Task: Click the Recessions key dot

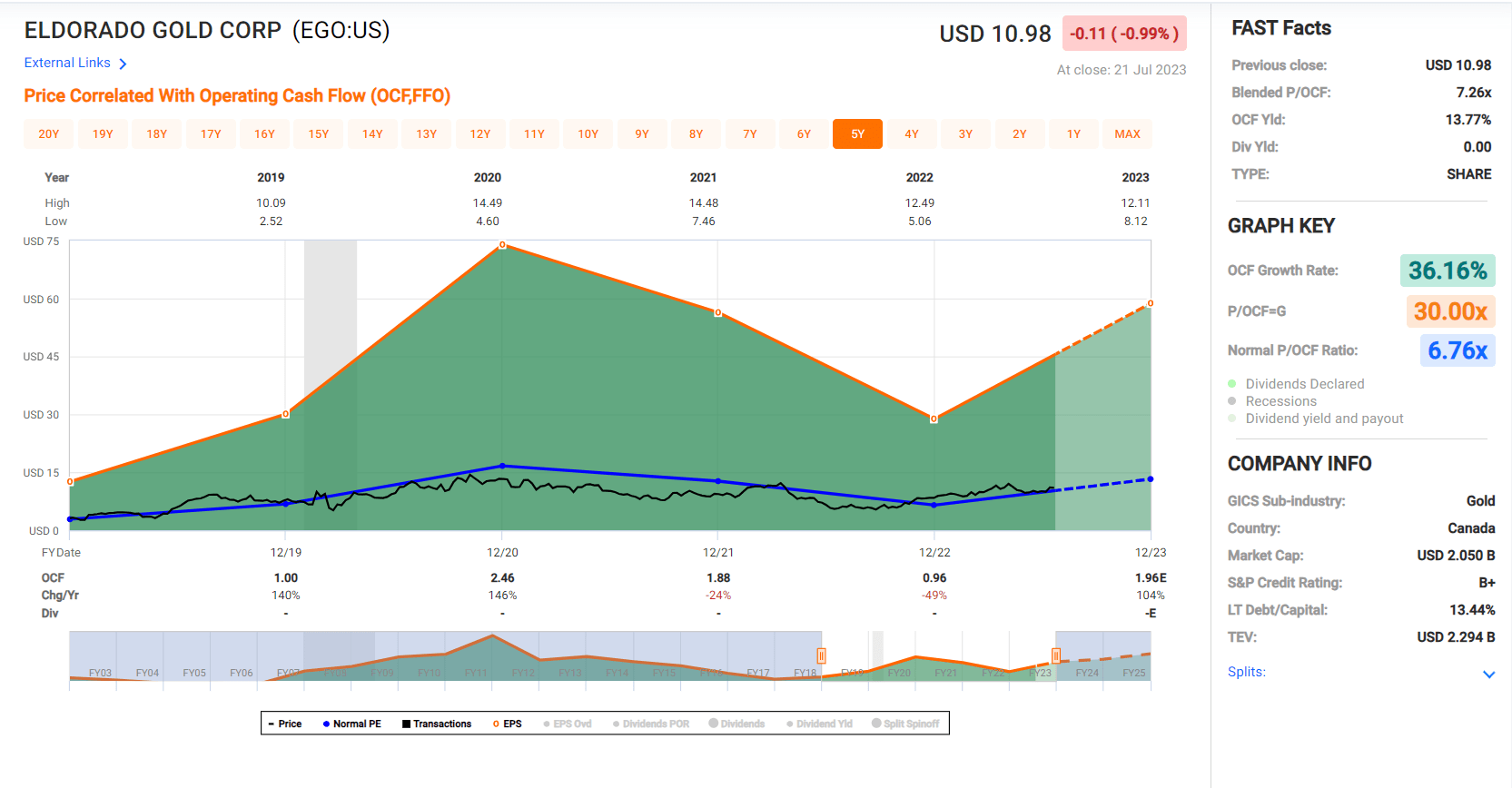Action: [1232, 401]
